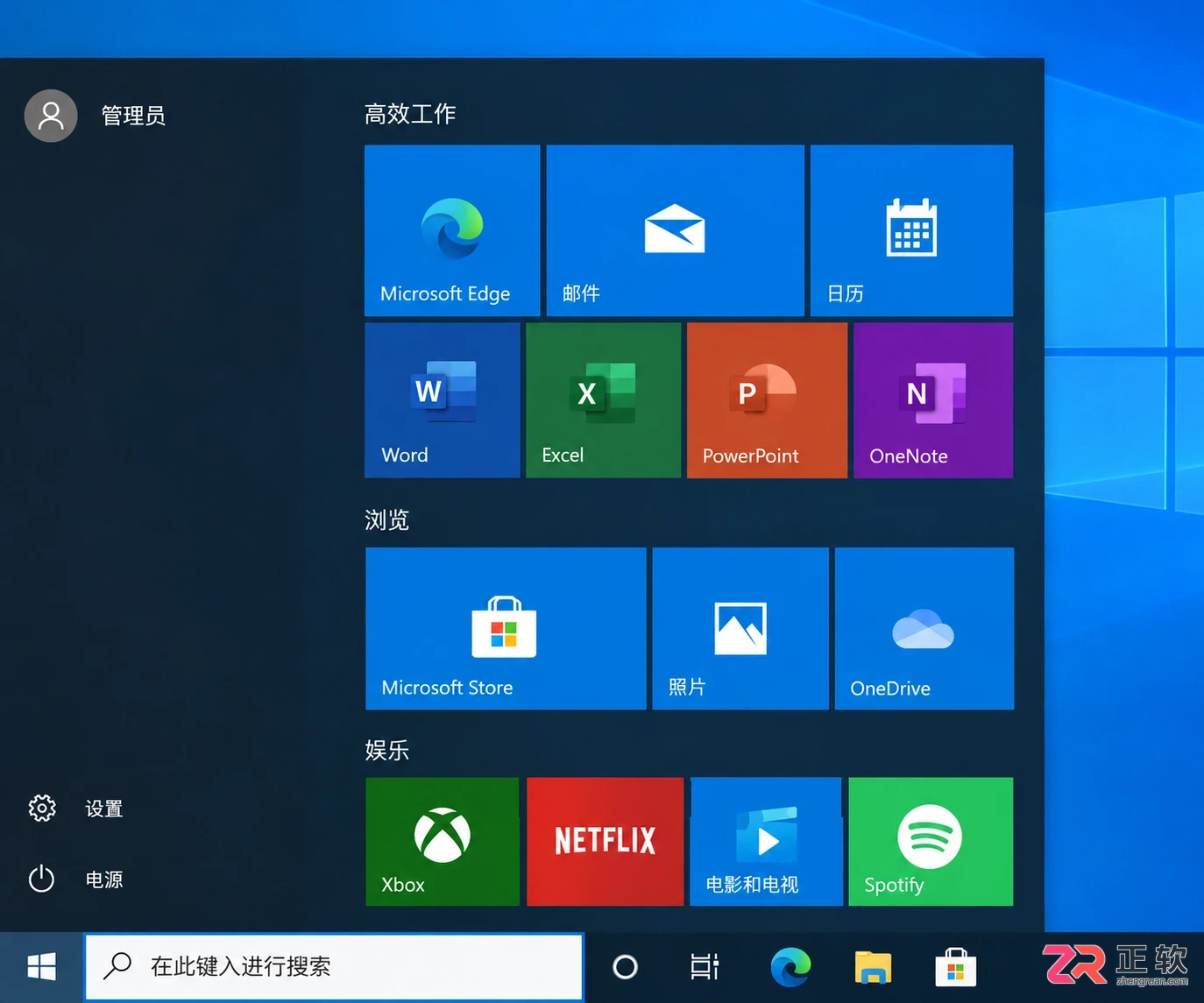Open the Microsoft Edge tile
Image resolution: width=1204 pixels, height=1003 pixels.
point(452,230)
